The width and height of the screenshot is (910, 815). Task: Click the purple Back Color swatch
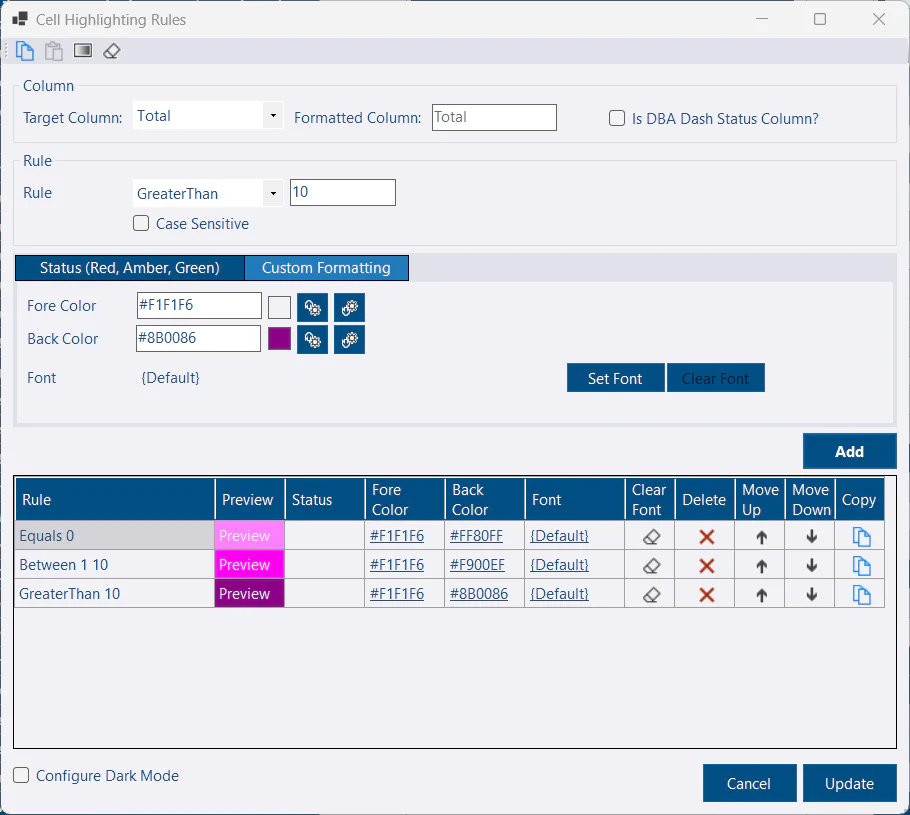[279, 339]
